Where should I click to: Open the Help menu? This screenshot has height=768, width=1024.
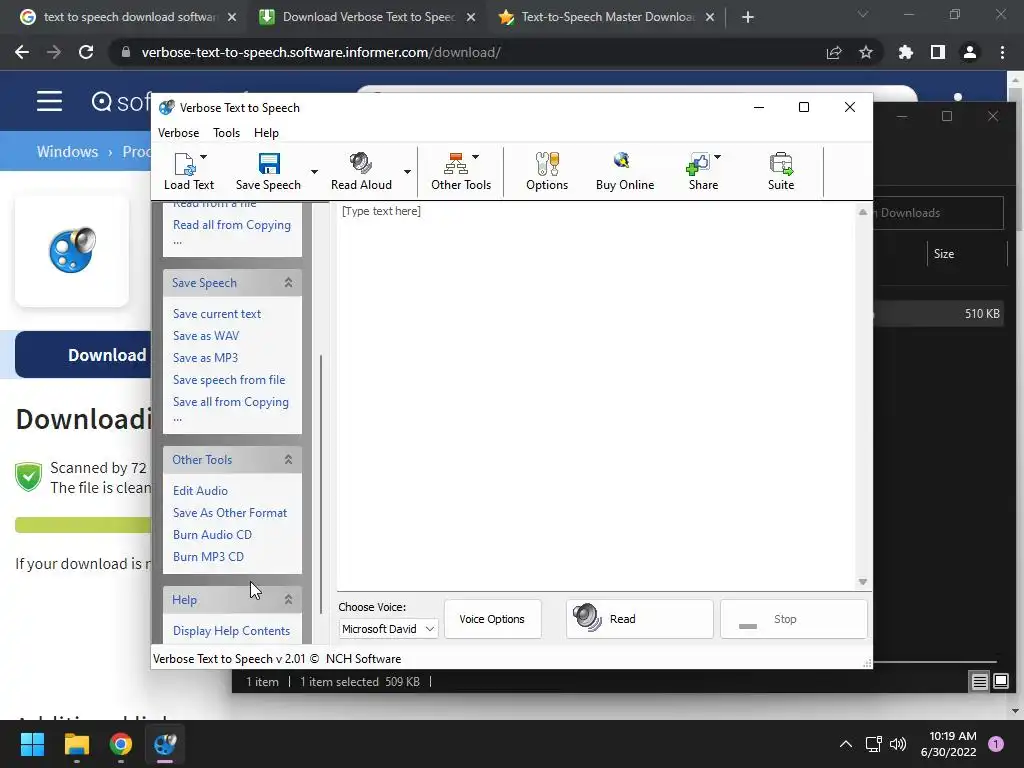click(x=266, y=133)
